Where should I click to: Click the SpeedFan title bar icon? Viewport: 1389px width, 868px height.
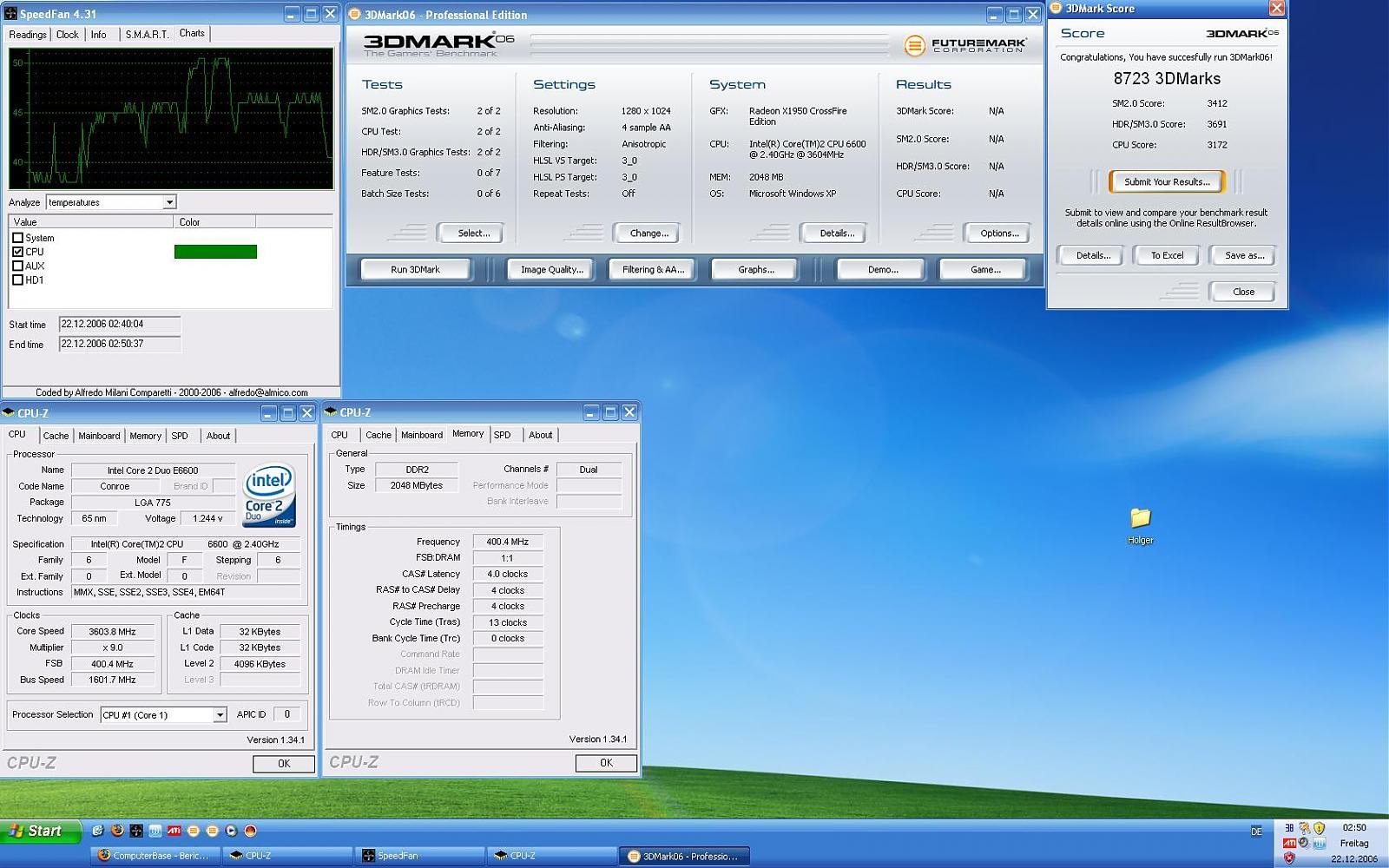[x=10, y=14]
